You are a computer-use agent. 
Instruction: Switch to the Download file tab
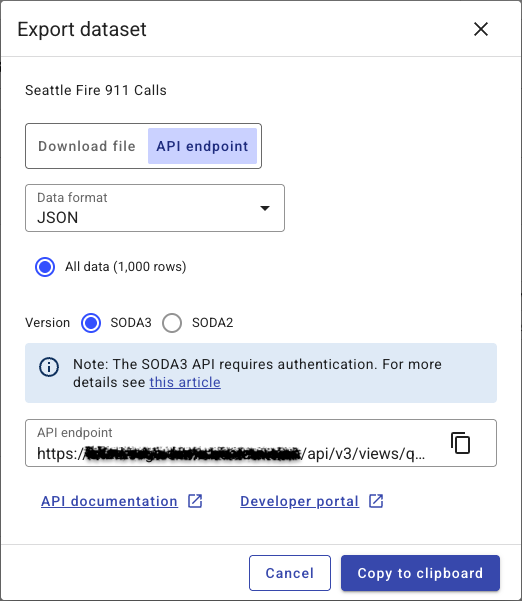click(87, 146)
